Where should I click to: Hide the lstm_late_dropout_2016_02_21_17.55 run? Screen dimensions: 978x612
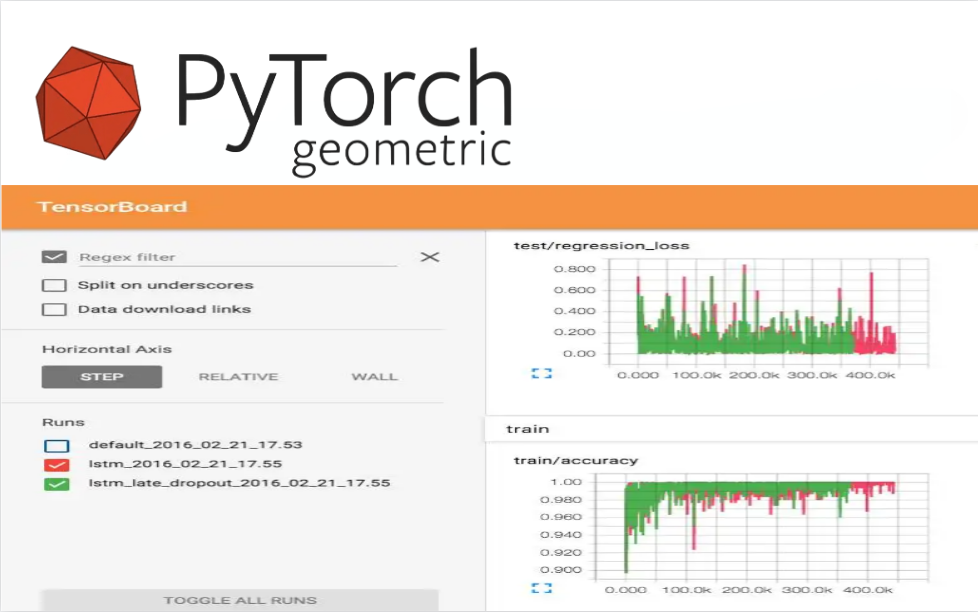tap(57, 484)
